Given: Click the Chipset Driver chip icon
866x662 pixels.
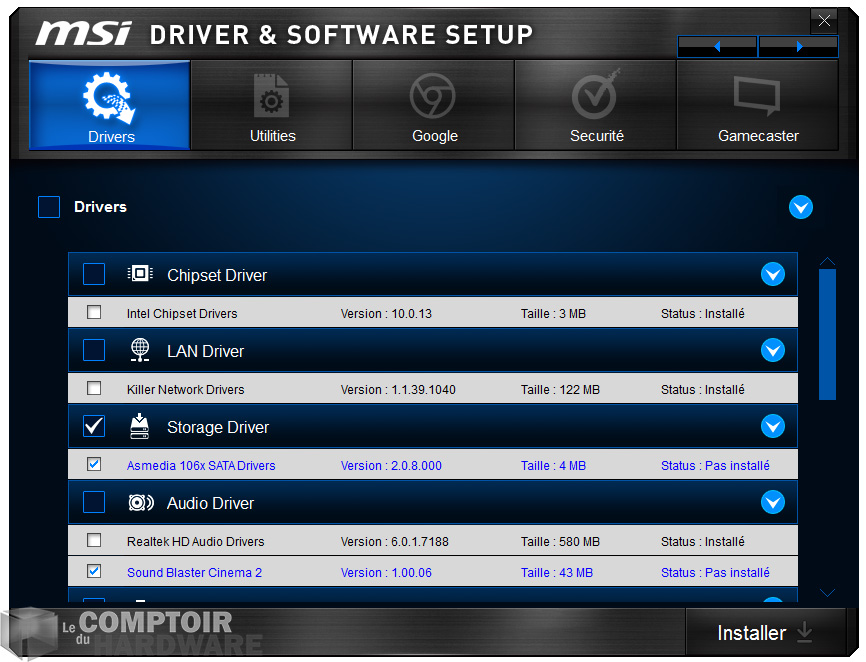Looking at the screenshot, I should pyautogui.click(x=140, y=273).
